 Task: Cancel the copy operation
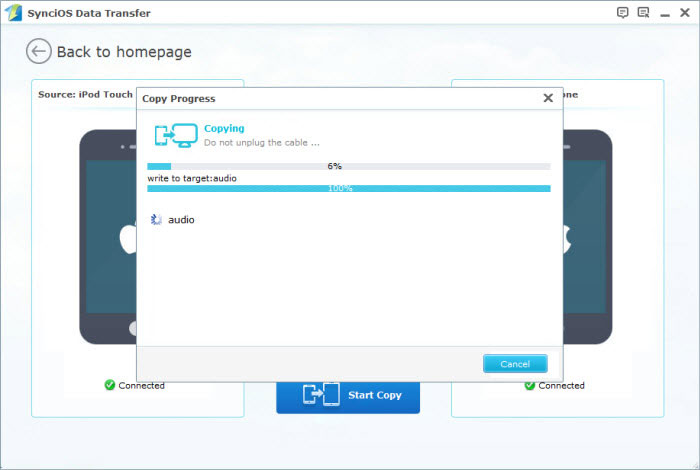click(x=515, y=364)
